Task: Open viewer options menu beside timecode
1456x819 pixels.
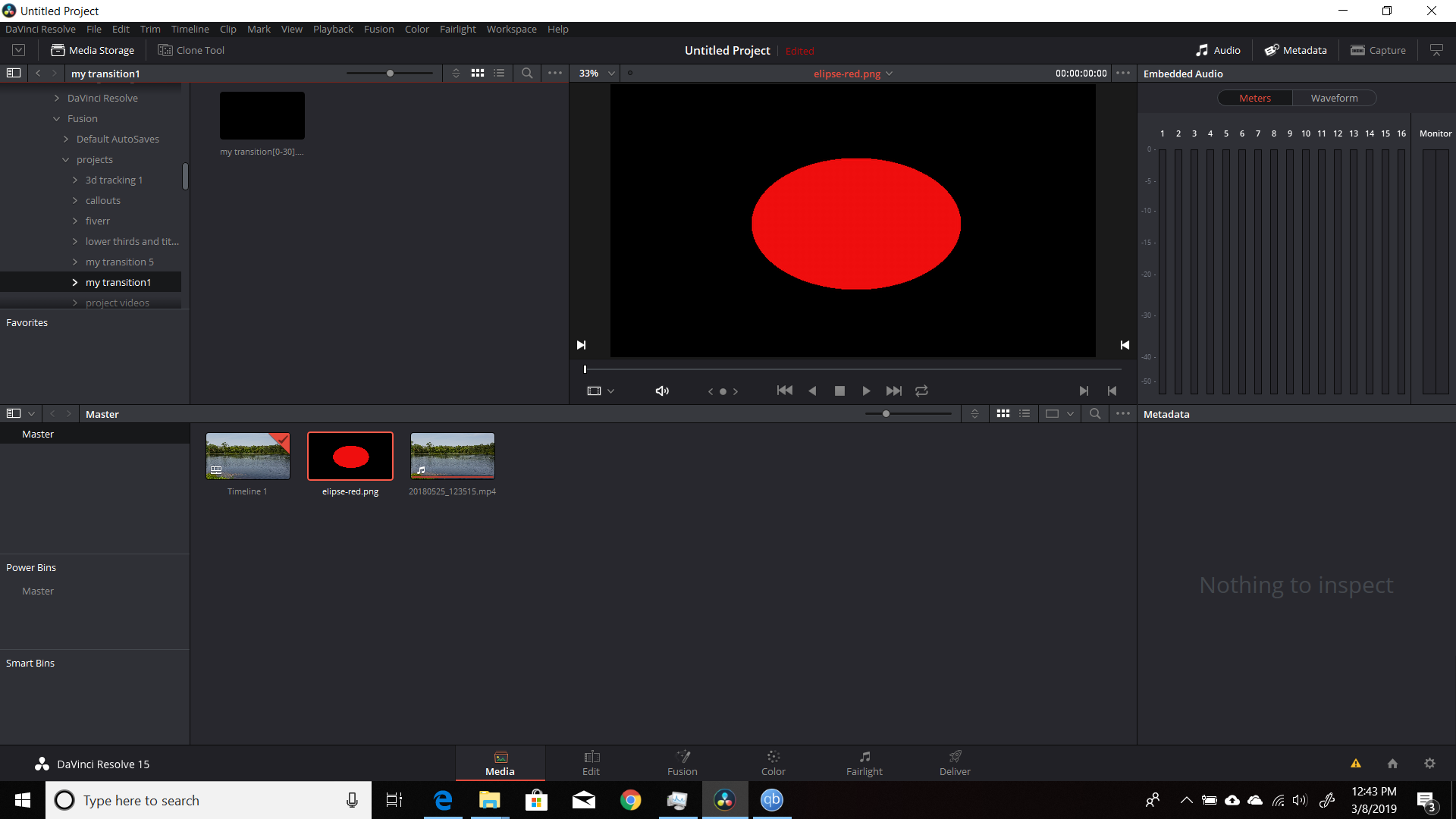Action: tap(1123, 74)
